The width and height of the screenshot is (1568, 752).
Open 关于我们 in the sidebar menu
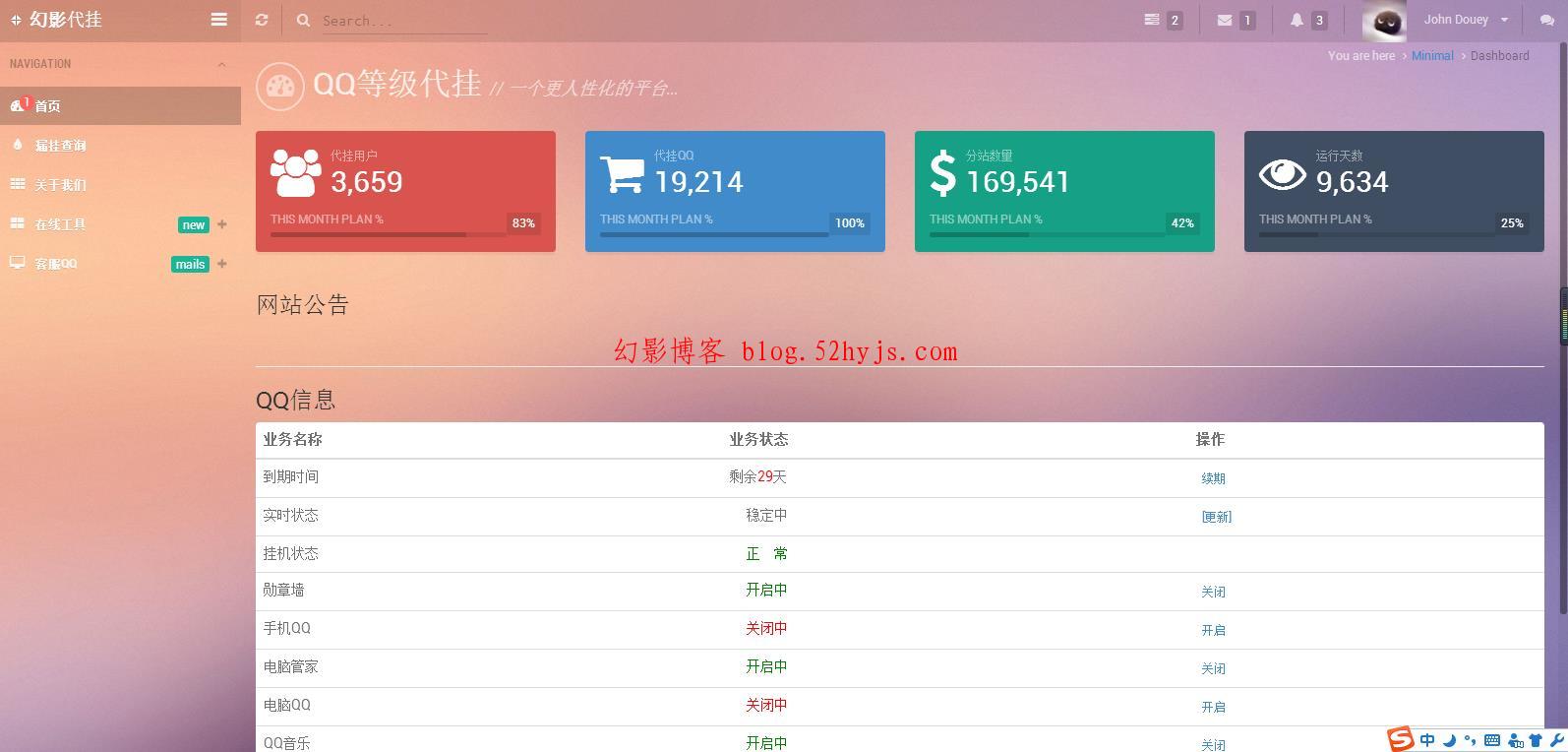(x=60, y=185)
